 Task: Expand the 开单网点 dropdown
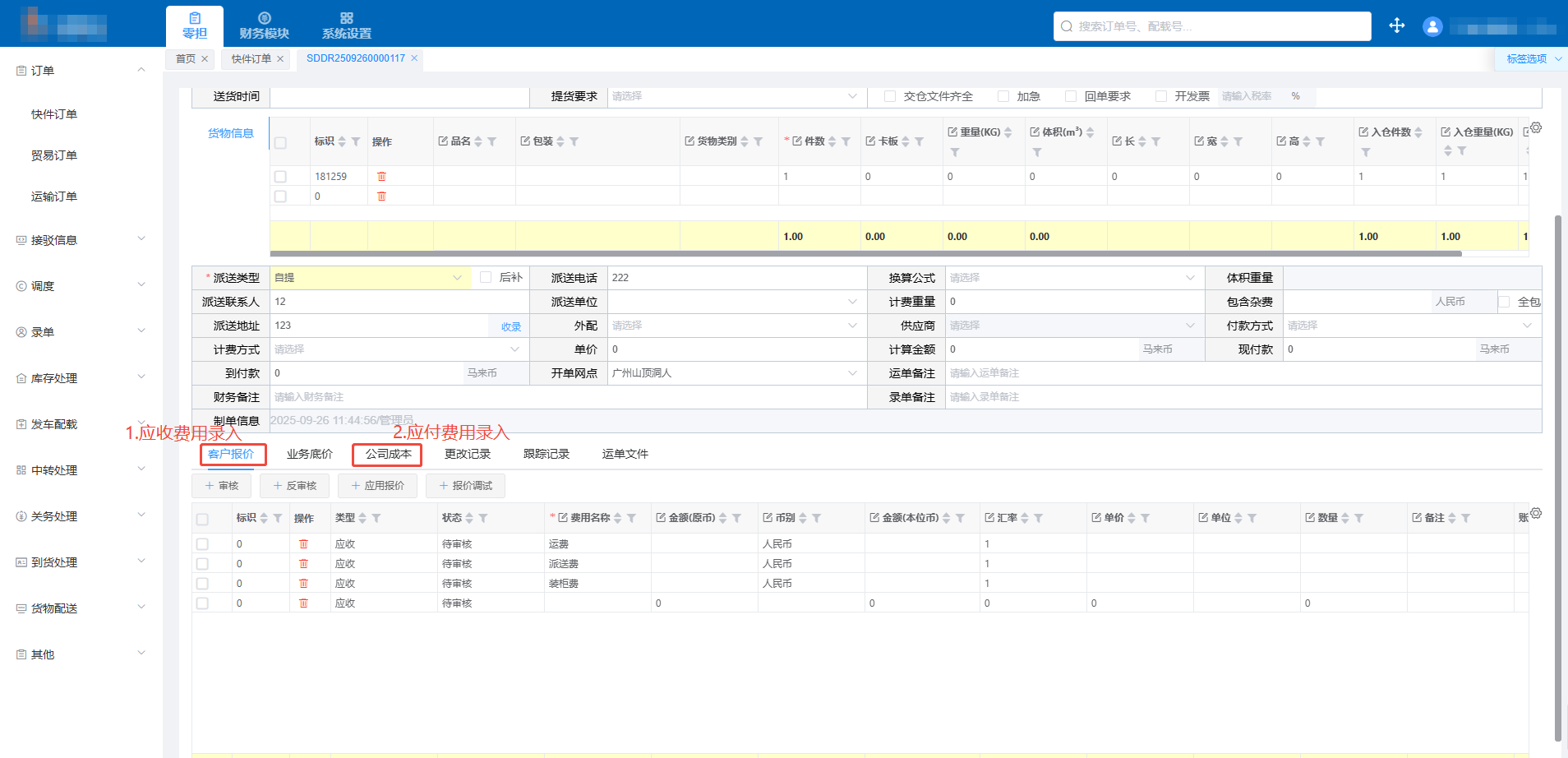[x=851, y=373]
